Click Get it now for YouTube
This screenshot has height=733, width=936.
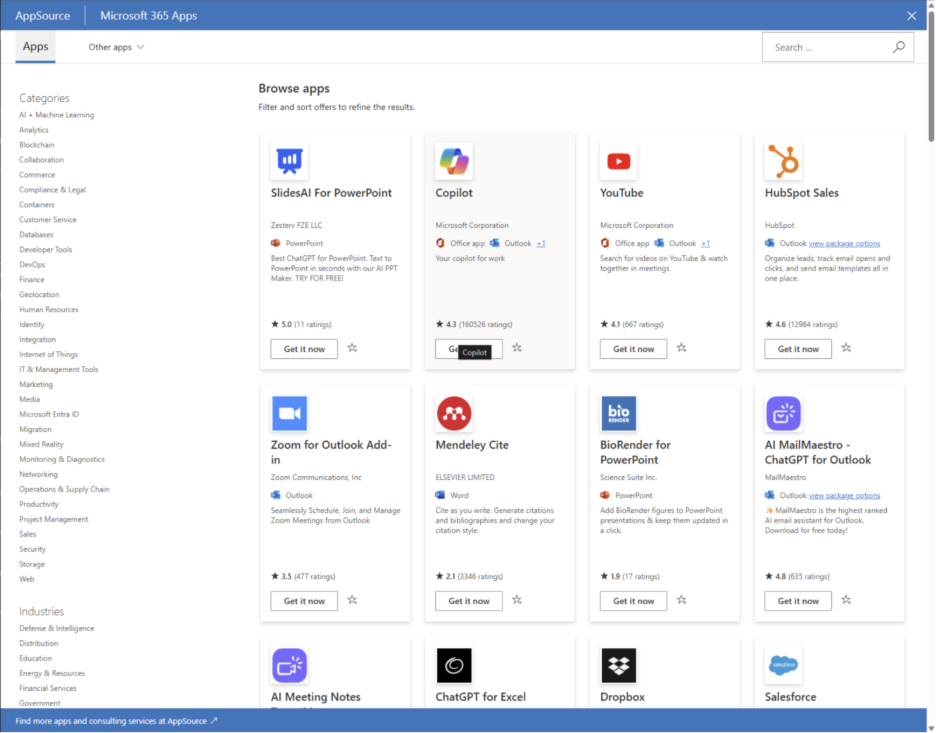[633, 349]
